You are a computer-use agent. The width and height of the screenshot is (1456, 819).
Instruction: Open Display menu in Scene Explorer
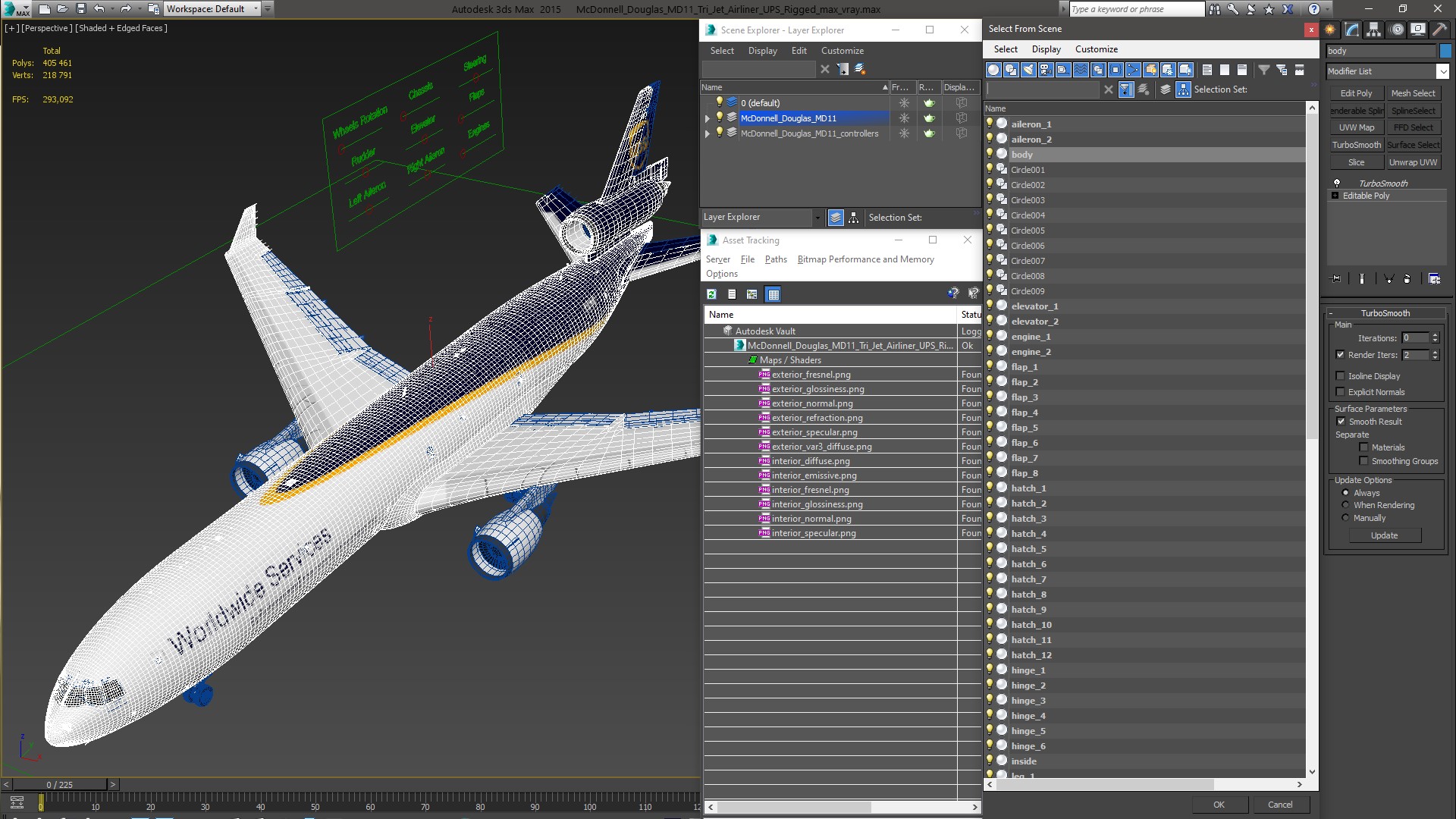pos(762,51)
